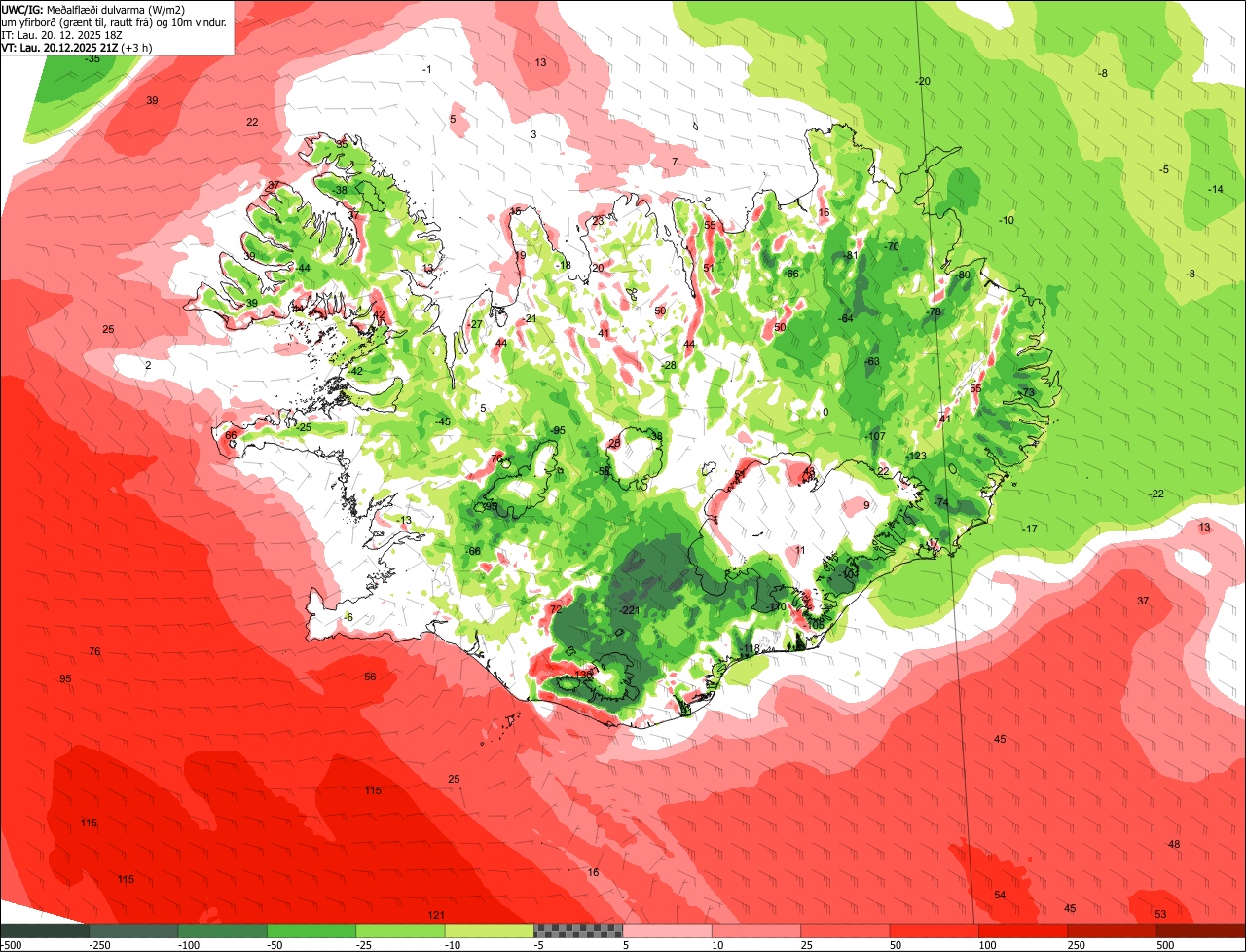Click the '-81' value in northeast Iceland
Viewport: 1246px width, 952px height.
click(849, 256)
